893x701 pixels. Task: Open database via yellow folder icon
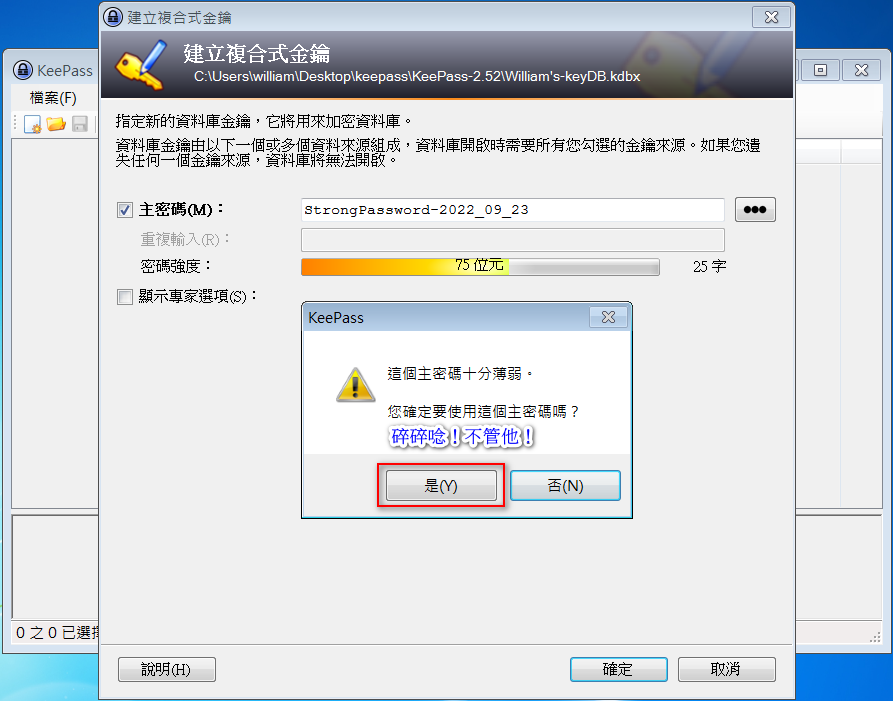pos(56,124)
